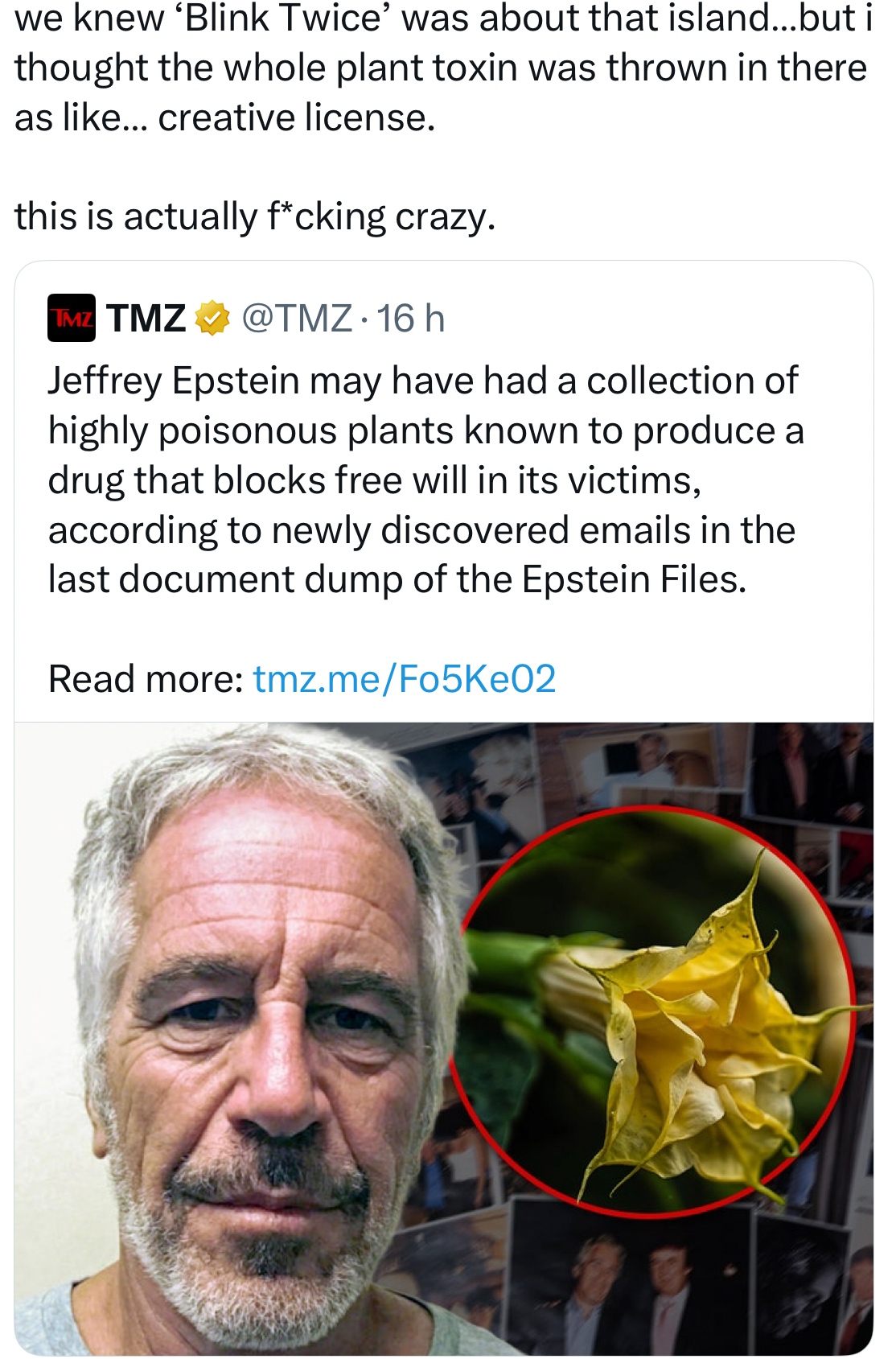Click the gold verified badge beside TMZ

[211, 318]
